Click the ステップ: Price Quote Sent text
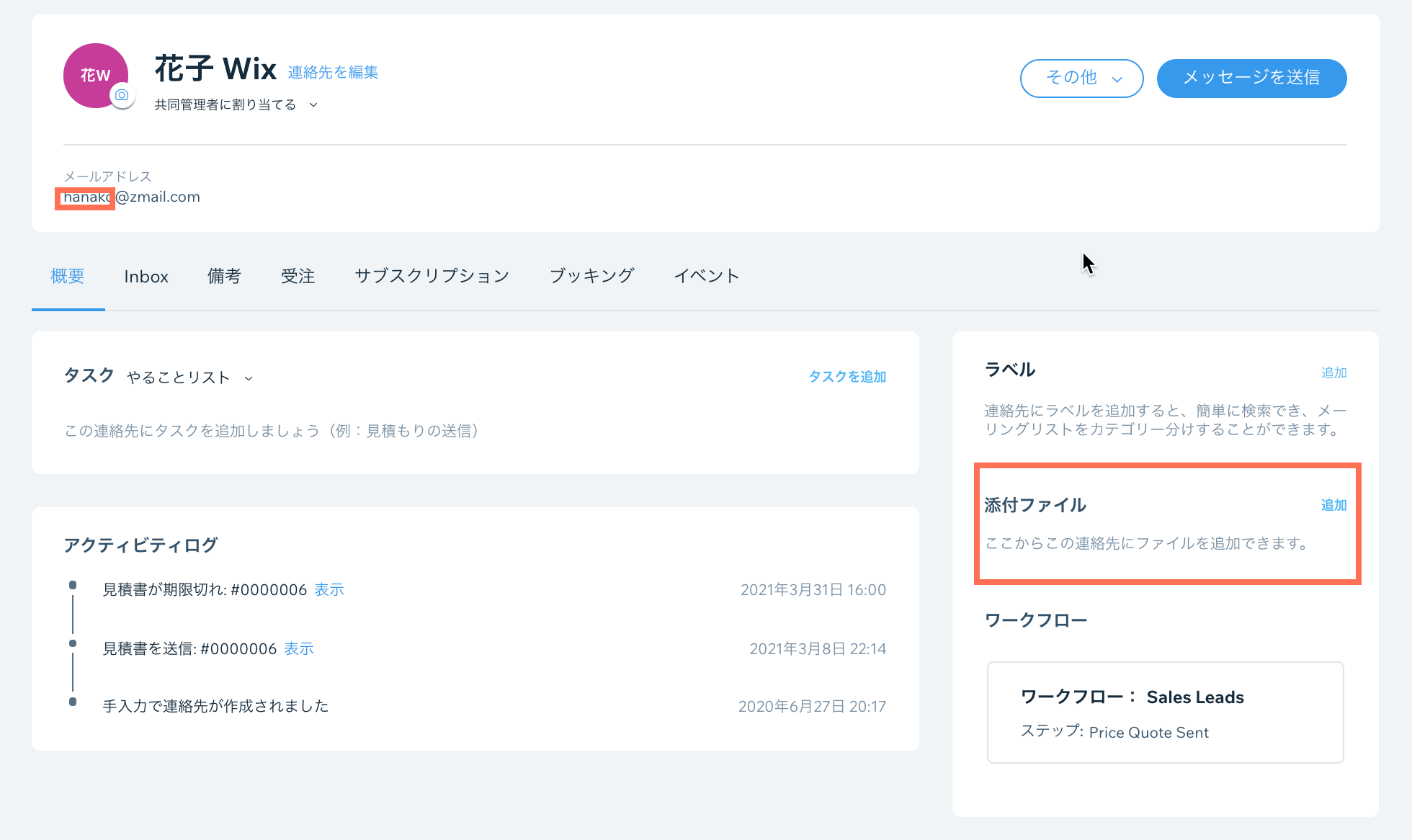Screen dimensions: 1412x840 [1114, 732]
